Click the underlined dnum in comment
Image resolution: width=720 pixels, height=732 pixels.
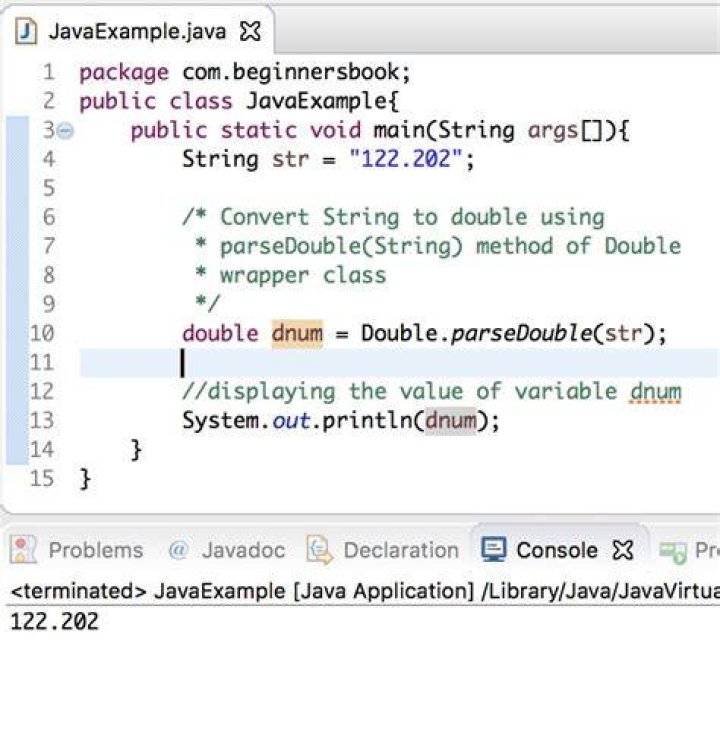point(656,391)
